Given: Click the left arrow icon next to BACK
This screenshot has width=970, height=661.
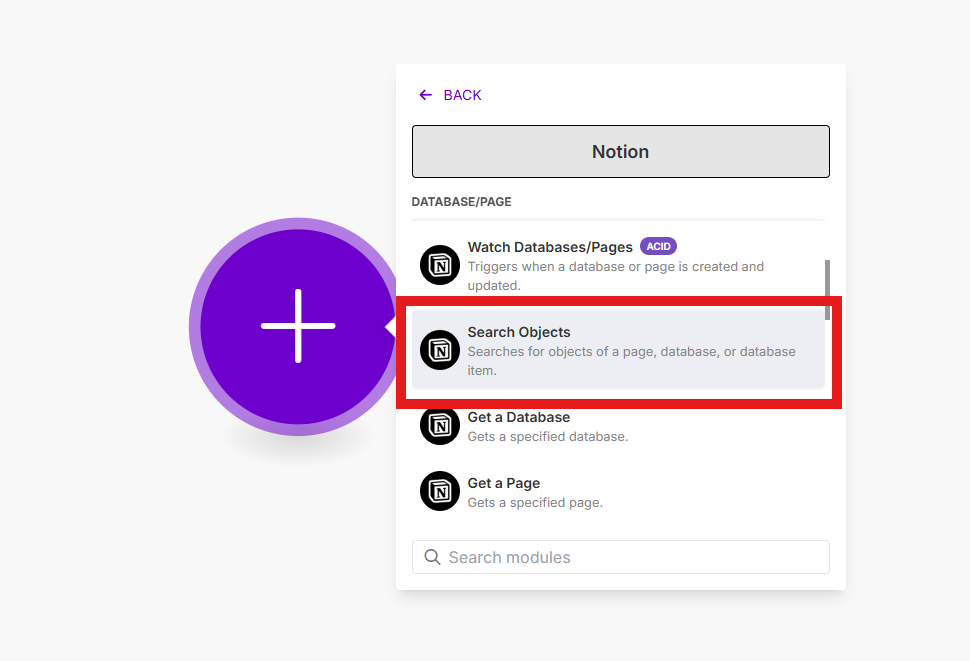Looking at the screenshot, I should pyautogui.click(x=425, y=95).
